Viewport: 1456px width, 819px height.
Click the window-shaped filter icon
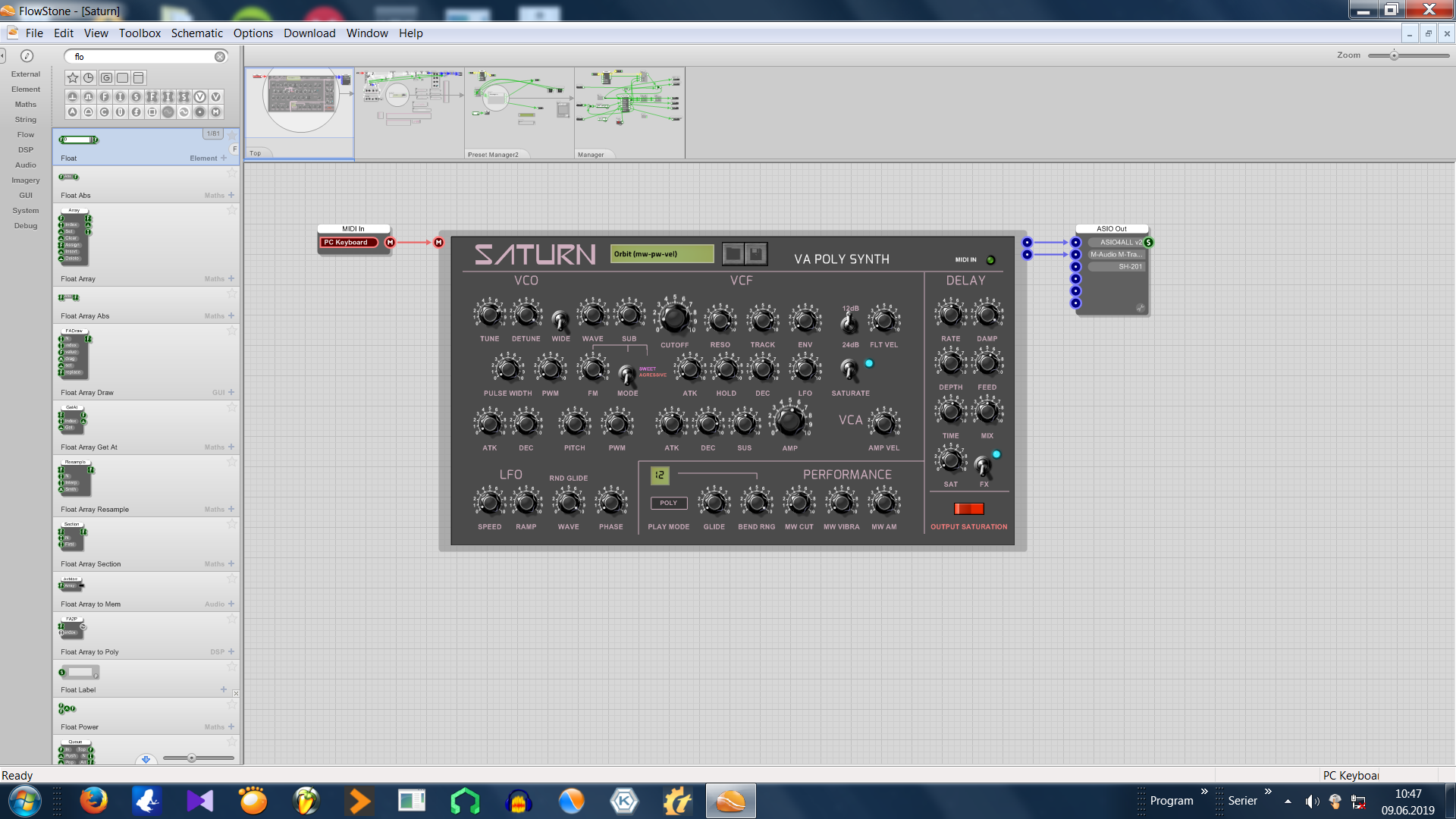click(x=138, y=77)
